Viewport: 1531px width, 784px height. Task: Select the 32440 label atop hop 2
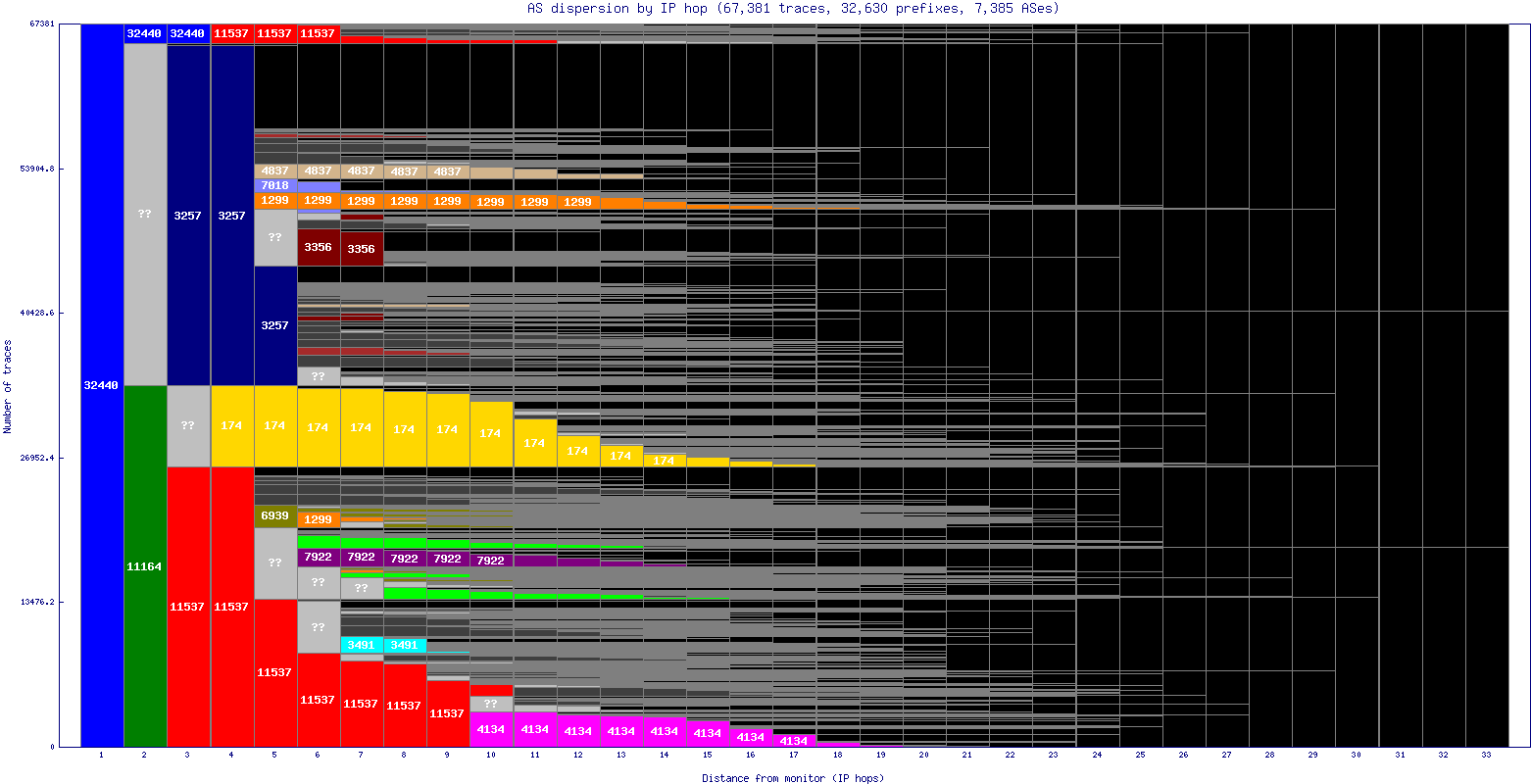145,33
